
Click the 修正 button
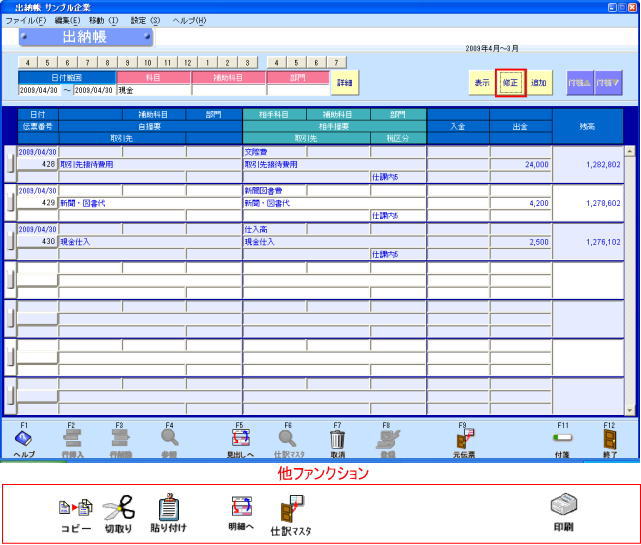[x=510, y=83]
